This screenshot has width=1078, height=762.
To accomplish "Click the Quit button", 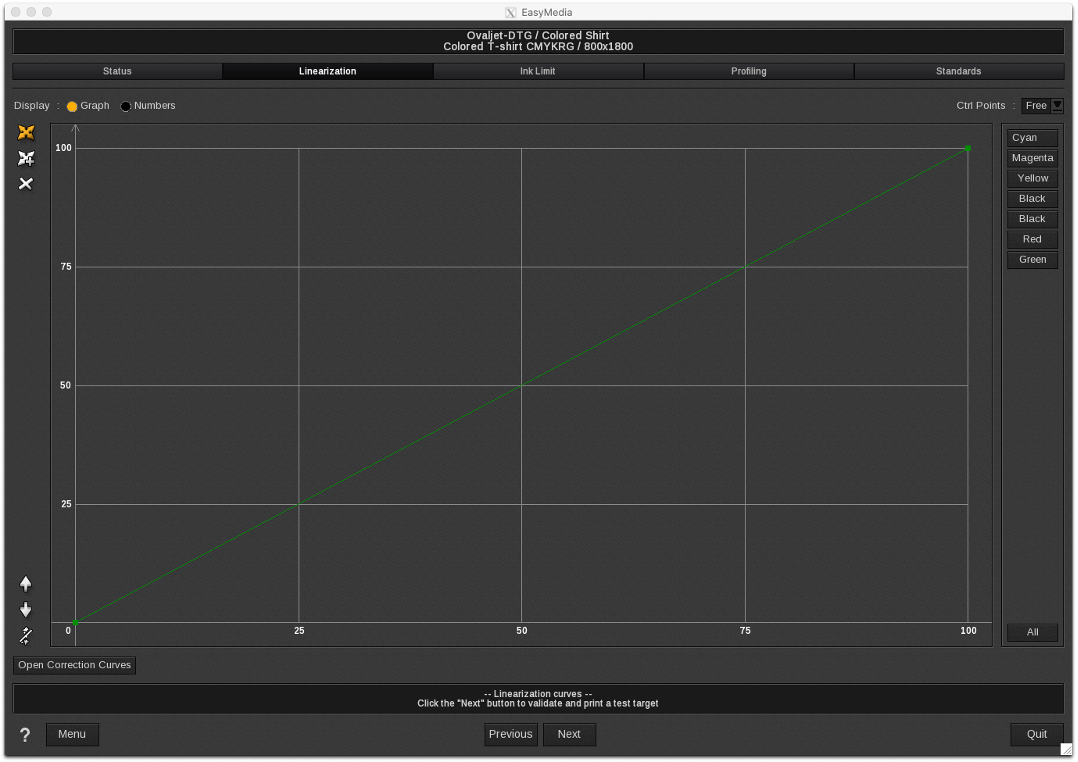I will pos(1036,734).
